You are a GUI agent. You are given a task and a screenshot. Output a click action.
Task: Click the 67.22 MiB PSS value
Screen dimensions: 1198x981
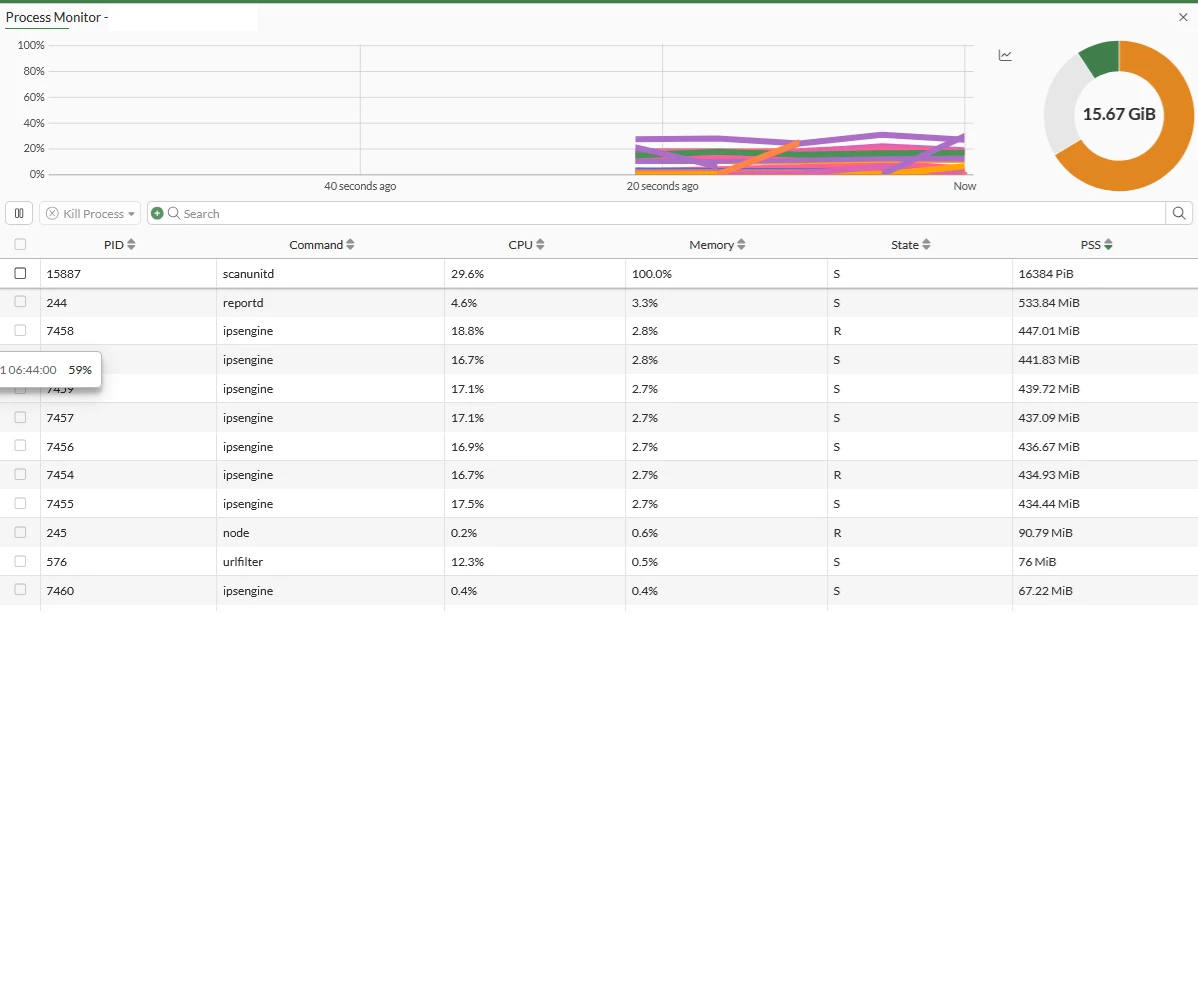(1045, 591)
